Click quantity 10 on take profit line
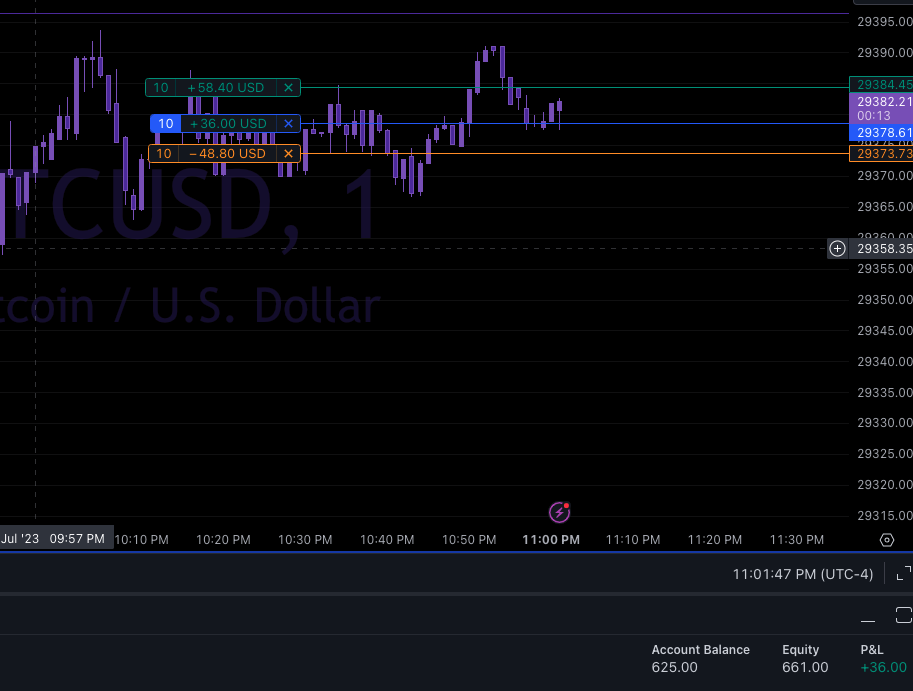 click(x=161, y=88)
